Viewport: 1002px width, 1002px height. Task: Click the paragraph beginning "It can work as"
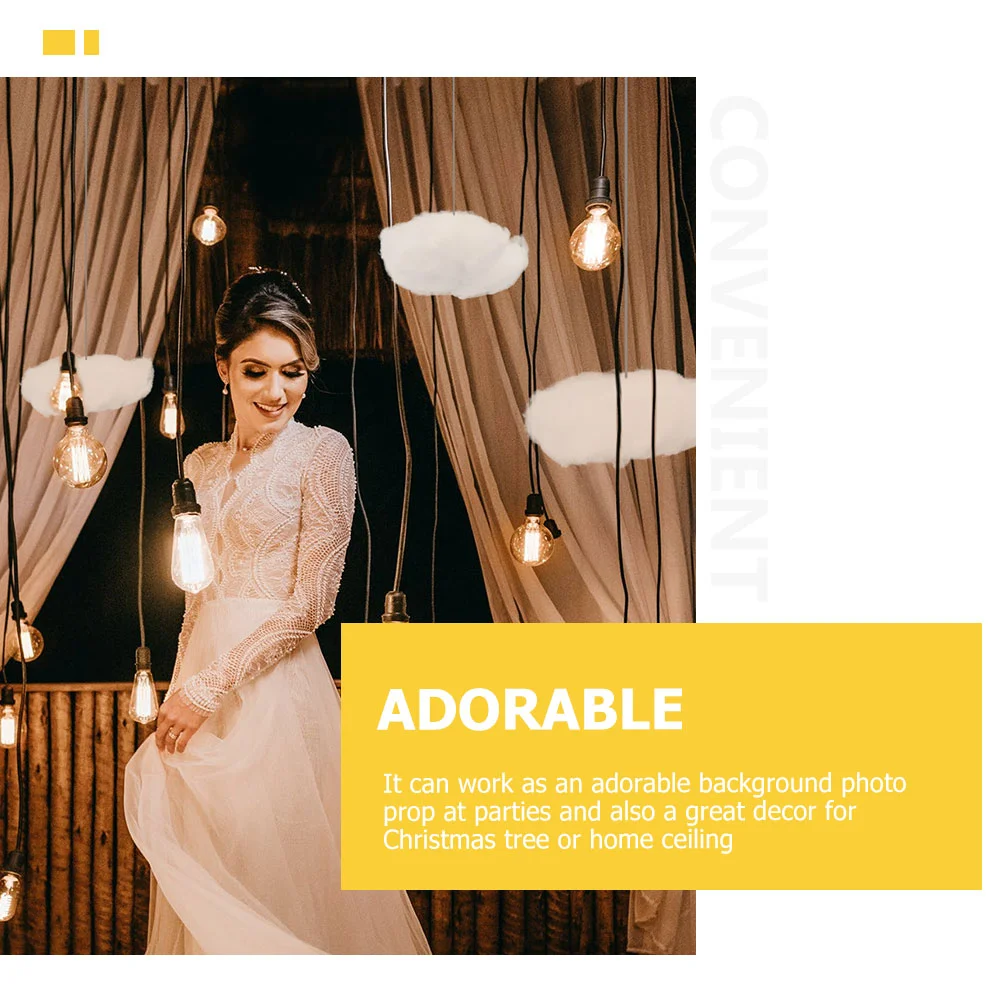tap(644, 811)
